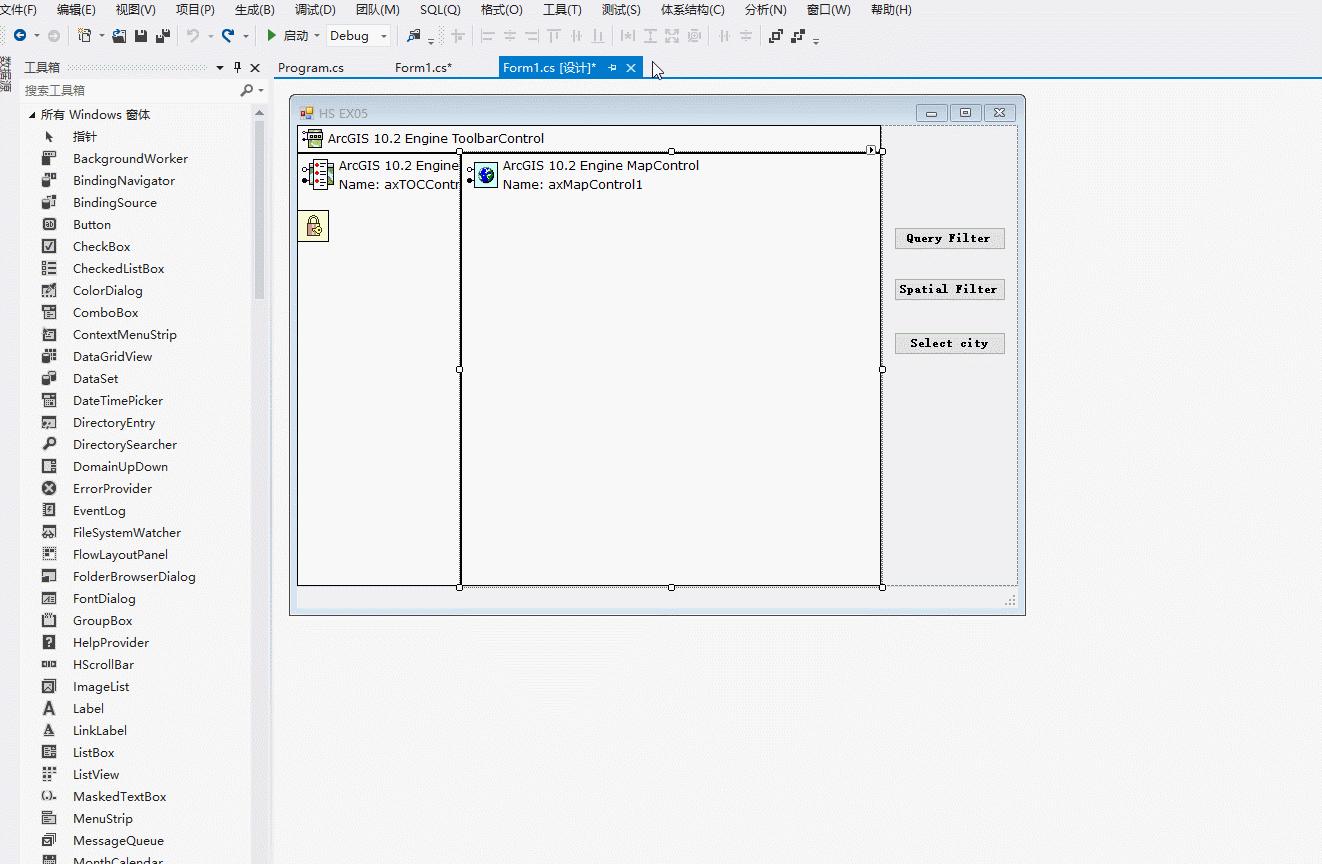
Task: Open the 项目(P) menu
Action: coord(195,10)
